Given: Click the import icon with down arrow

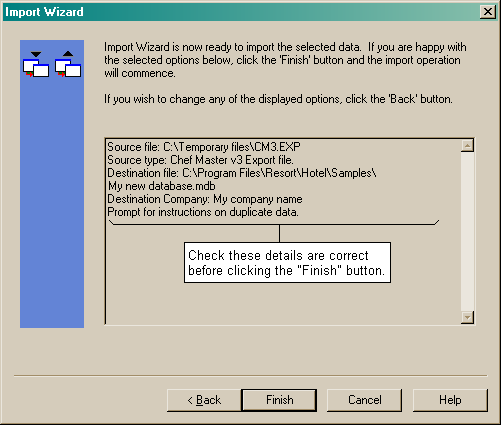Looking at the screenshot, I should (x=36, y=64).
